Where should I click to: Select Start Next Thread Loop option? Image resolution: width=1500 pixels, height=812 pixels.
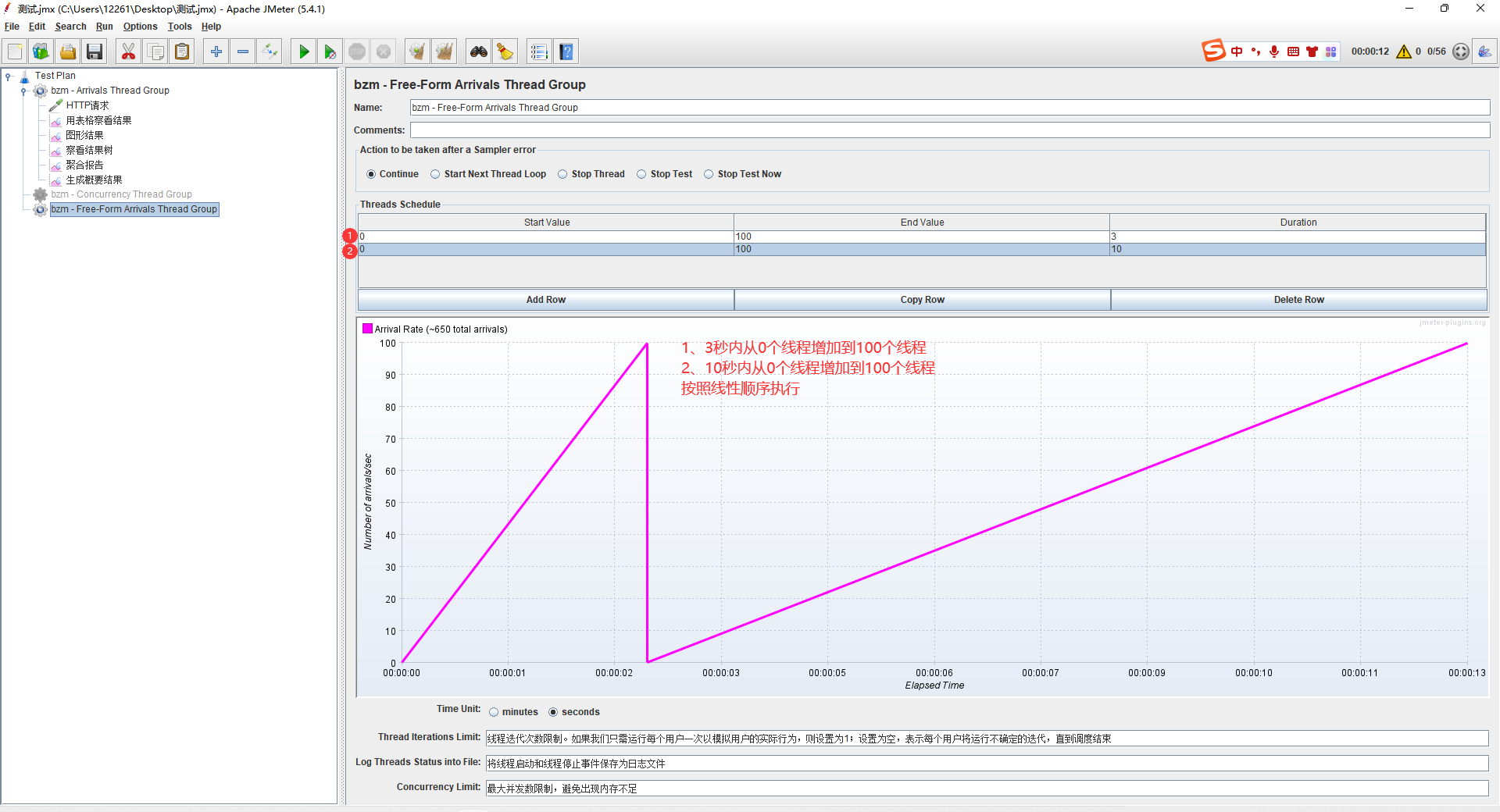435,174
